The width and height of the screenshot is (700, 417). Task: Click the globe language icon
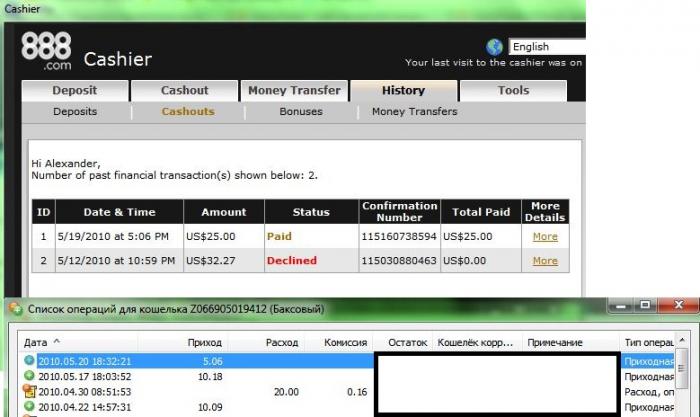pos(494,46)
